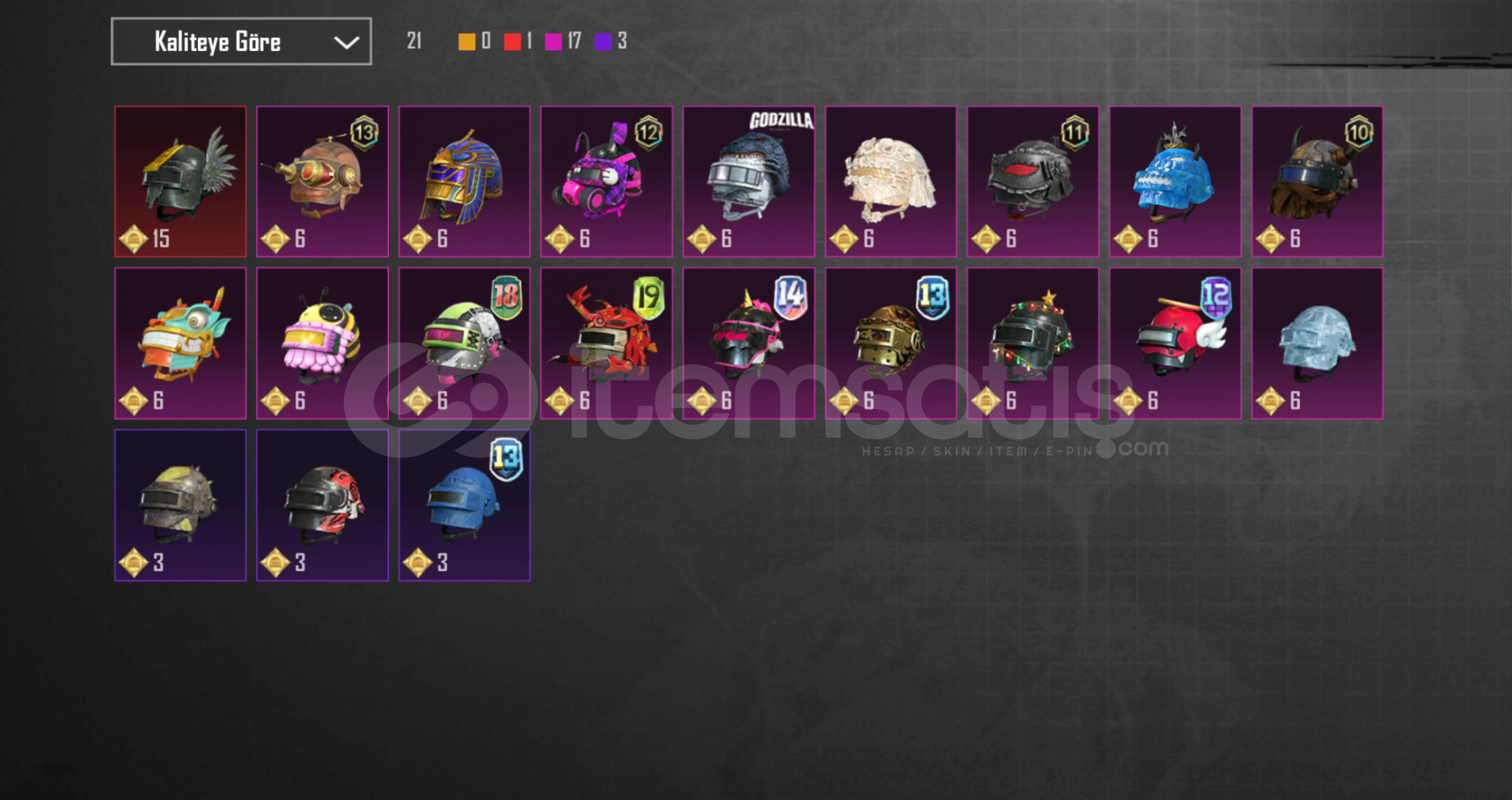Choose the bumblebee pink helmet
Viewport: 1512px width, 800px height.
[322, 344]
